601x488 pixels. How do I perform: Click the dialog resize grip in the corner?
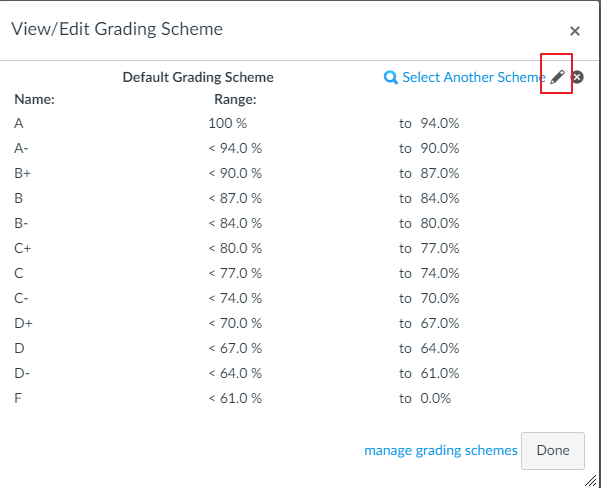[591, 480]
